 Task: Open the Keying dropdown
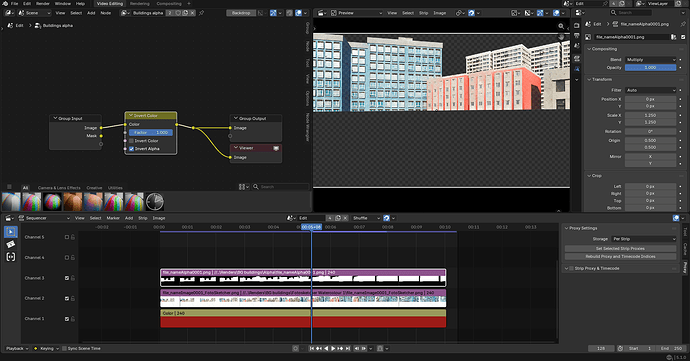coord(46,348)
